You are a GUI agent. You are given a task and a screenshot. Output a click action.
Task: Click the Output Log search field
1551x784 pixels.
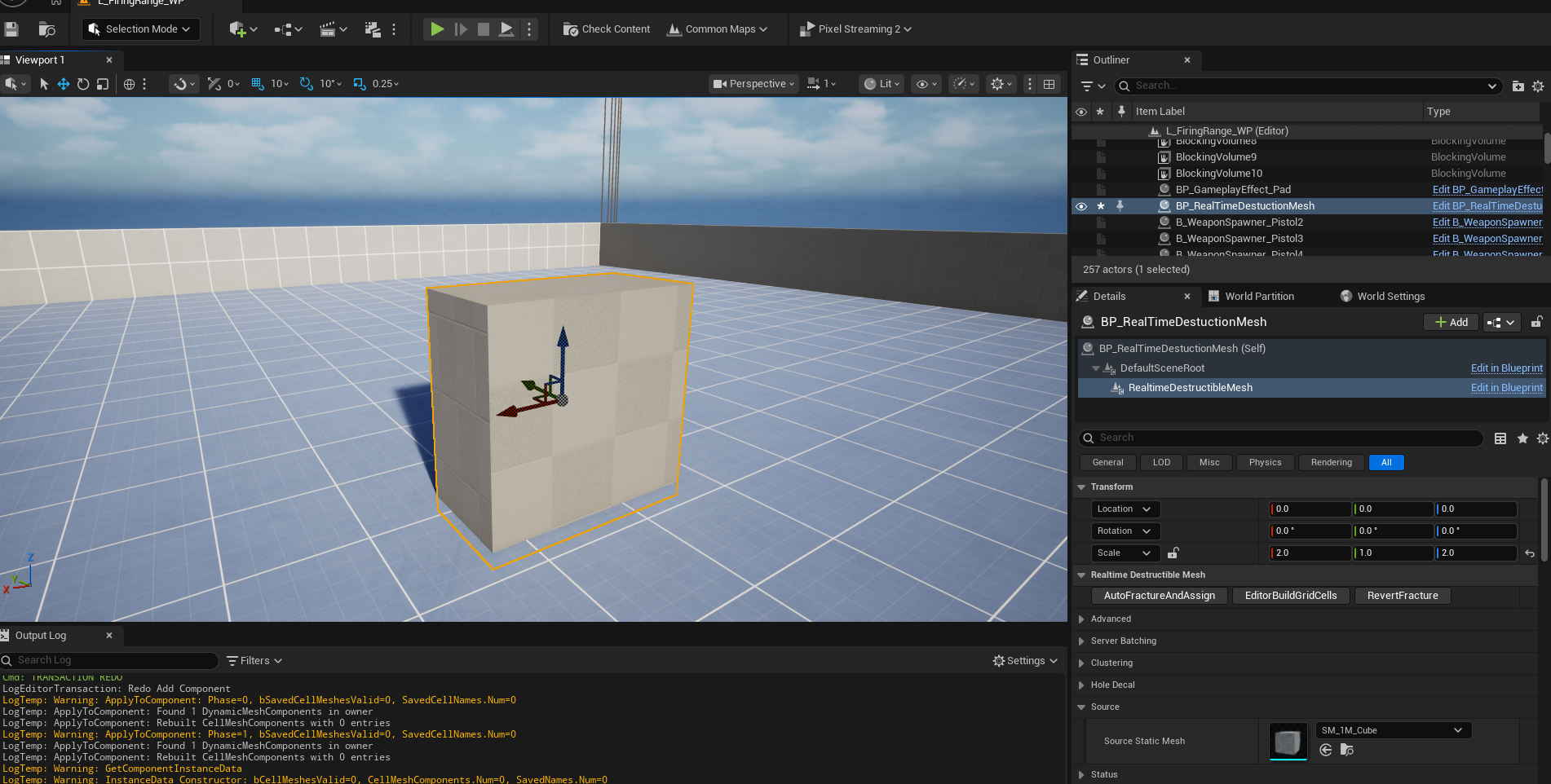114,660
